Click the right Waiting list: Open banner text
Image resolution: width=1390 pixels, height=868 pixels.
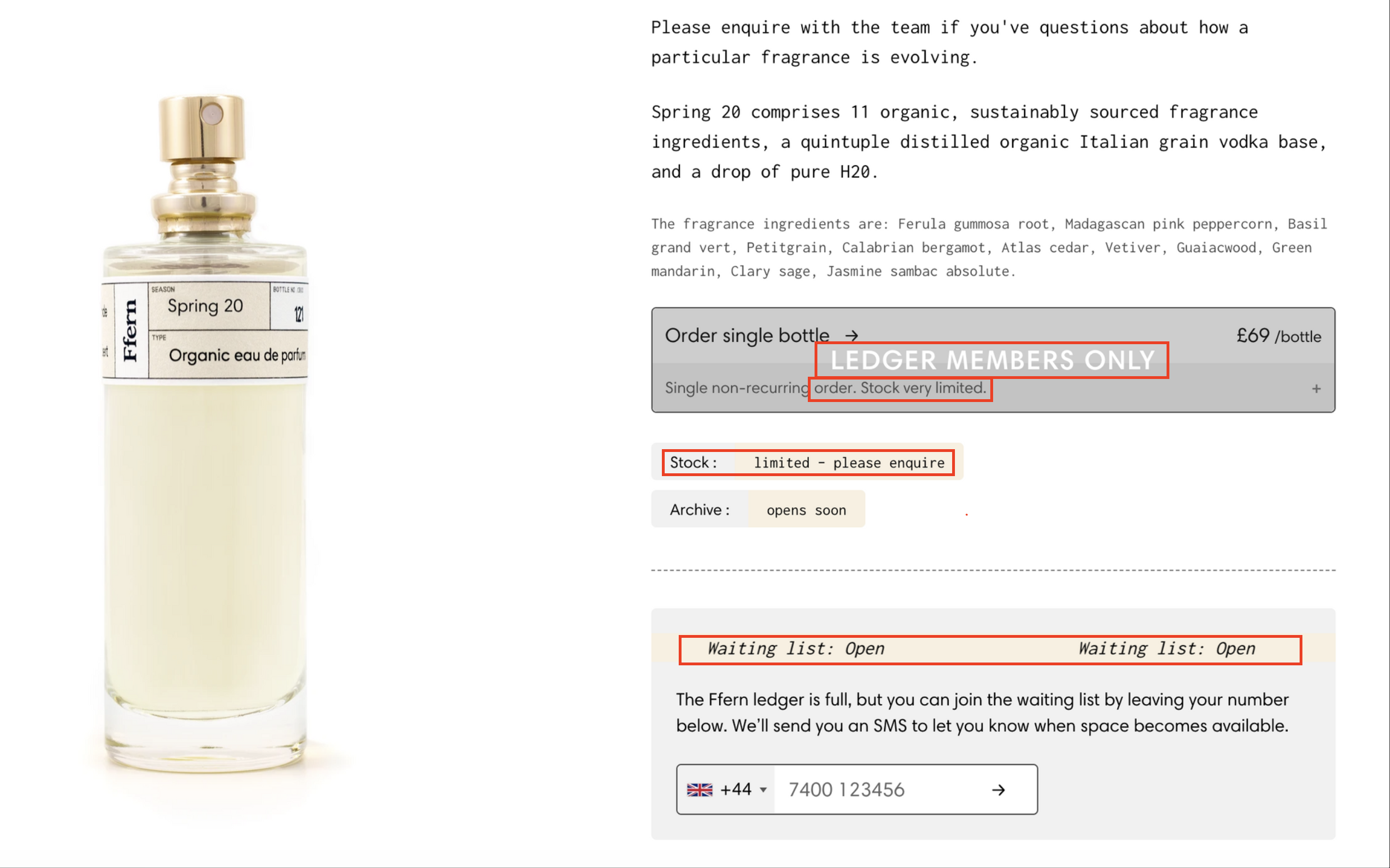[x=1166, y=648]
